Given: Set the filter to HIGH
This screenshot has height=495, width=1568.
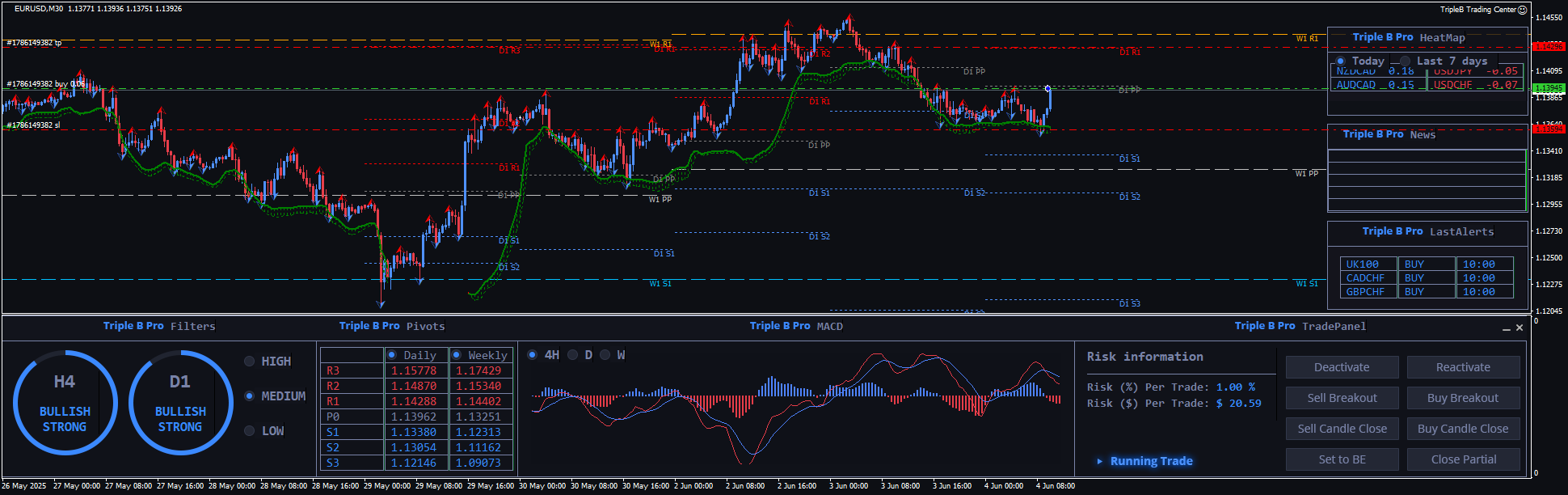Looking at the screenshot, I should [250, 362].
